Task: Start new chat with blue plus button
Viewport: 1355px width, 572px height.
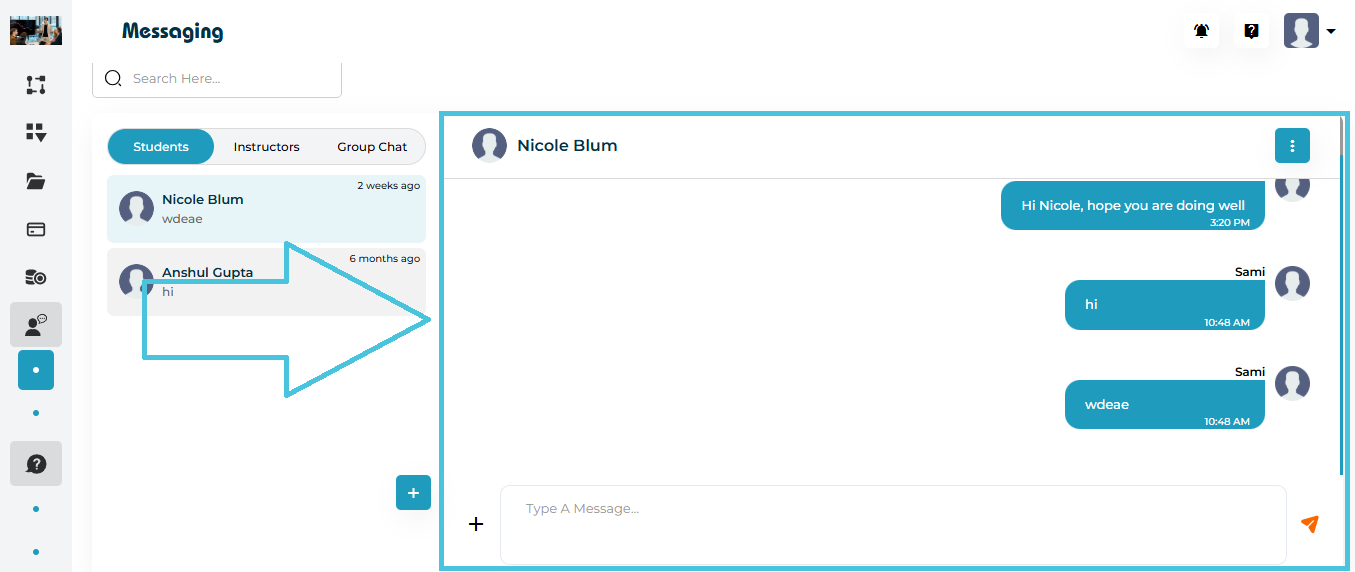Action: click(x=413, y=493)
